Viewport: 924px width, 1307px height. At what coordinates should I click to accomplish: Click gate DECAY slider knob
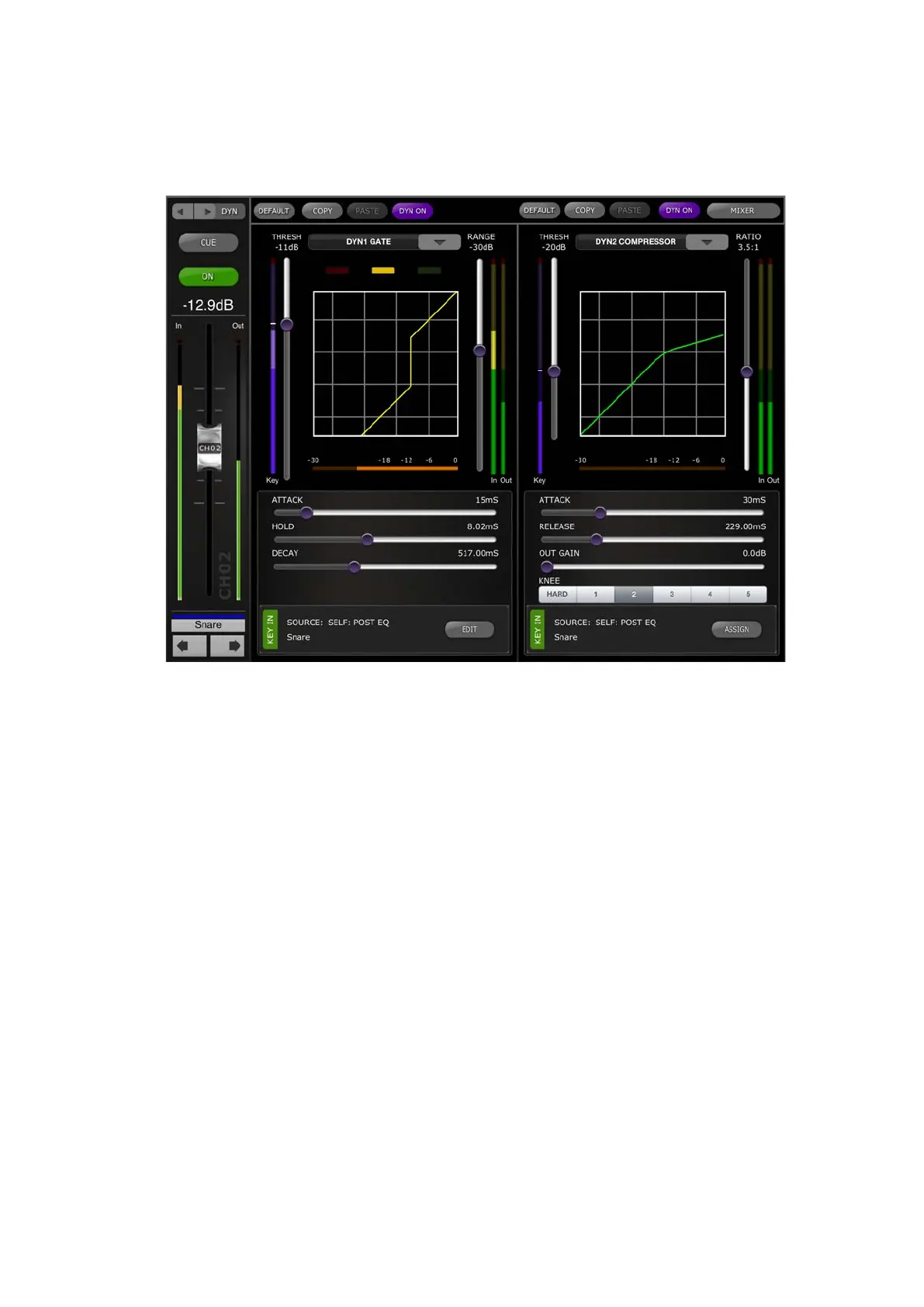[x=355, y=567]
